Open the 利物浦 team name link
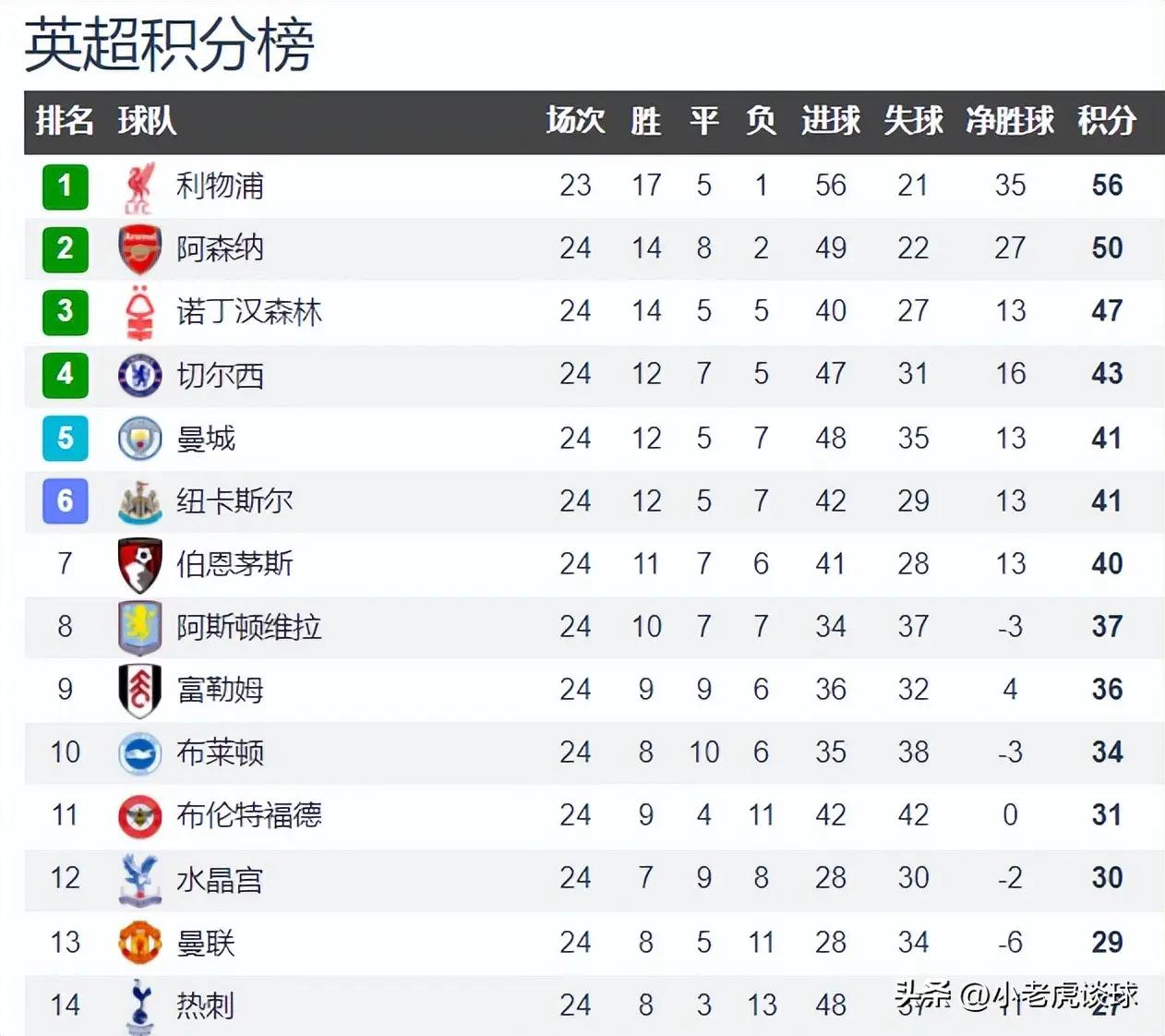 pos(220,187)
